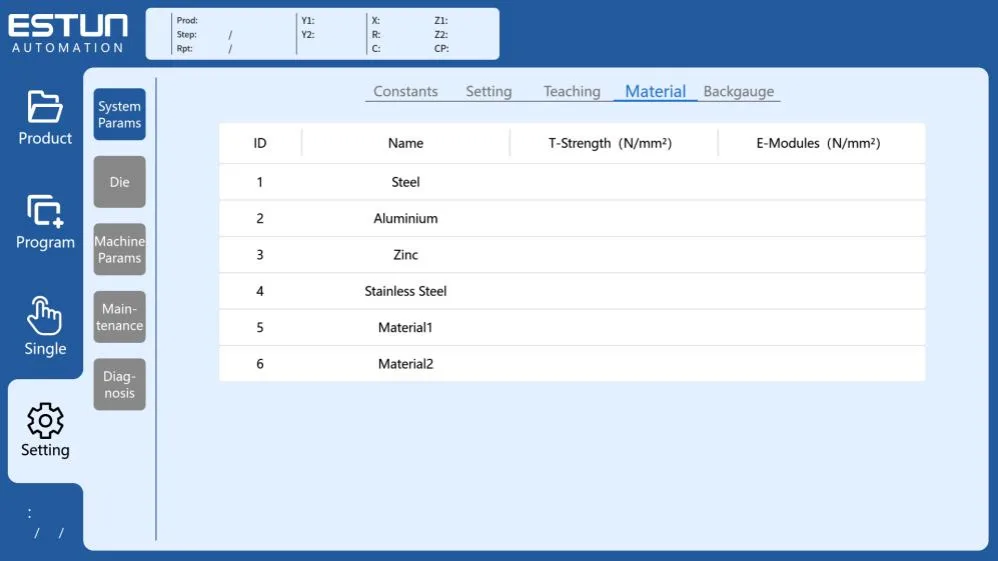Viewport: 998px width, 561px height.
Task: Click the ESTUN Automation logo
Action: [x=67, y=33]
